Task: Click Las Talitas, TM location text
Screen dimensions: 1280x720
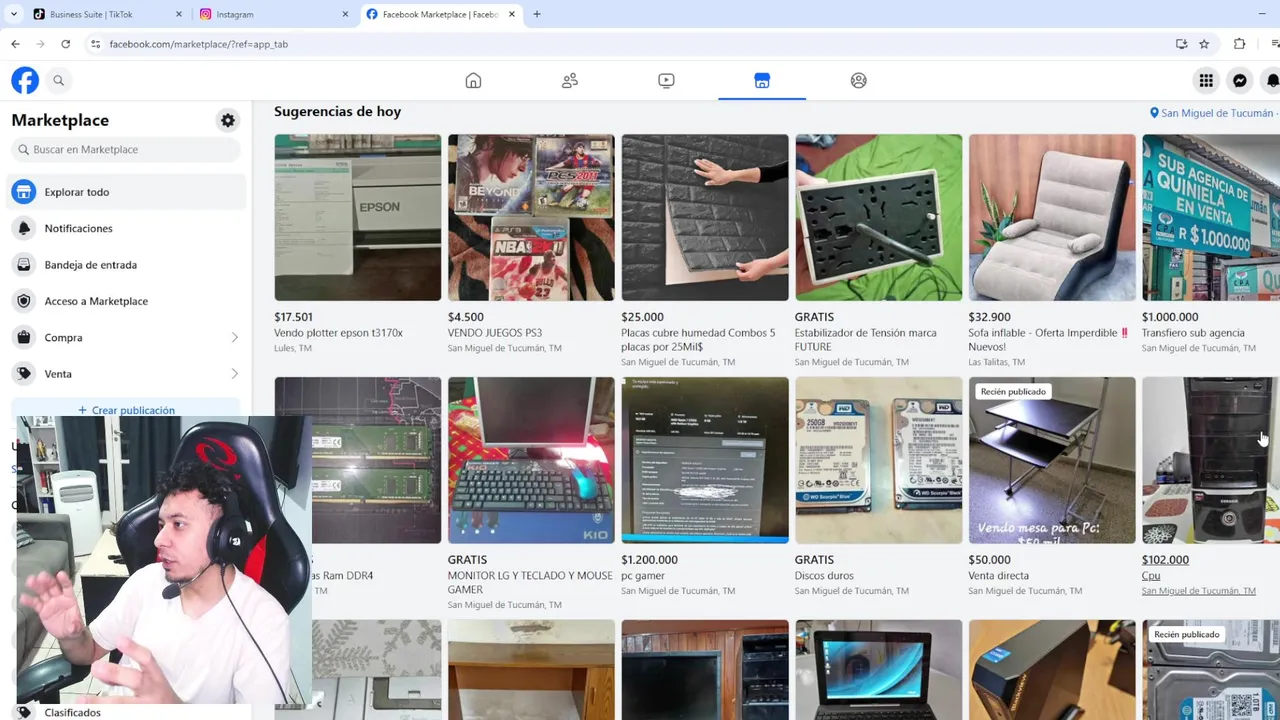Action: pos(997,362)
